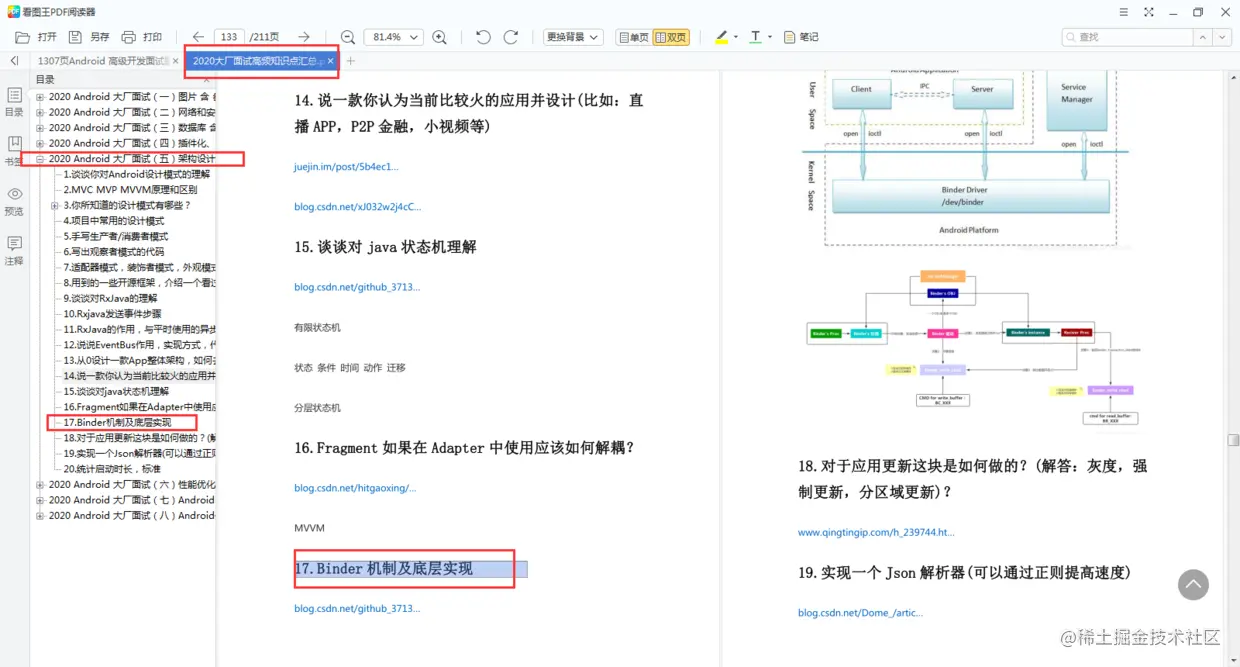Go to next page with right arrow
The image size is (1240, 667).
point(305,37)
